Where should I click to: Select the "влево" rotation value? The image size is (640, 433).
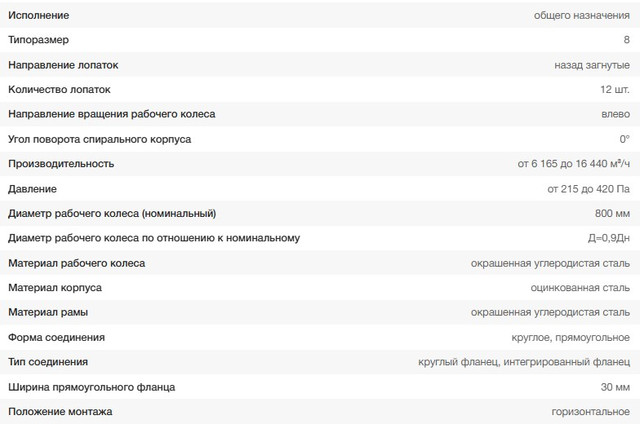pos(616,114)
